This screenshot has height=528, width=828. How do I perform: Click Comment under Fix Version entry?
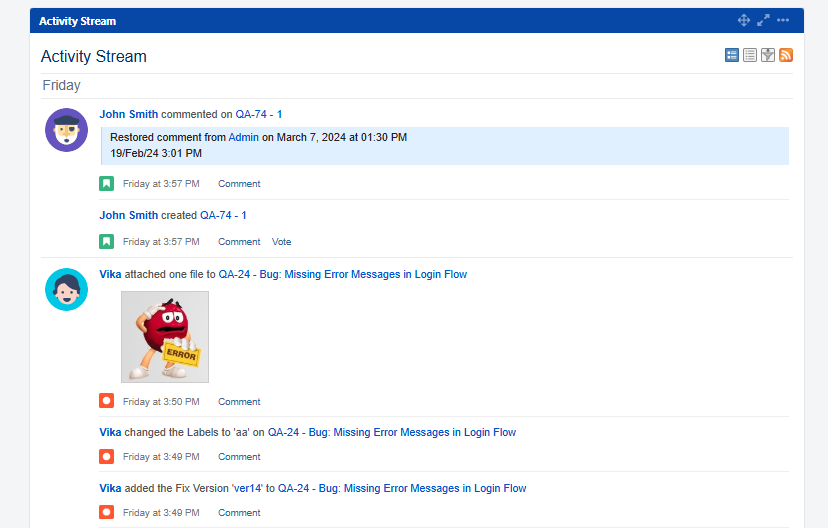pos(239,513)
